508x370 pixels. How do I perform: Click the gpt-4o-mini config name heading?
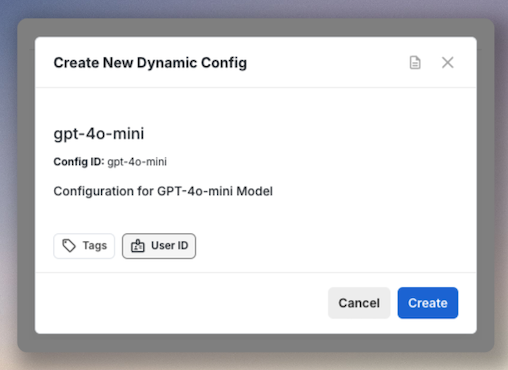[x=99, y=134]
